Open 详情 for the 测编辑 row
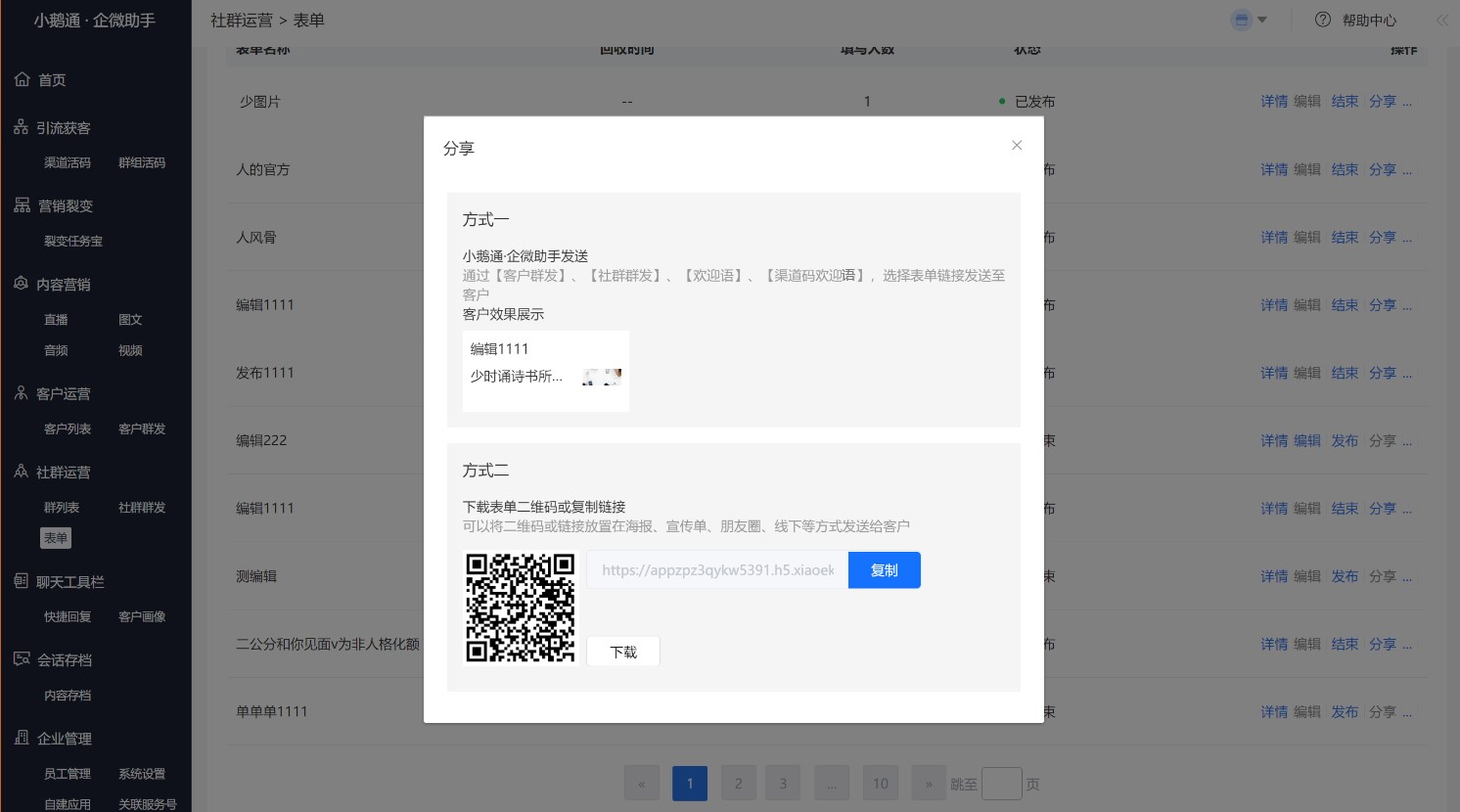This screenshot has height=812, width=1460. coord(1274,576)
